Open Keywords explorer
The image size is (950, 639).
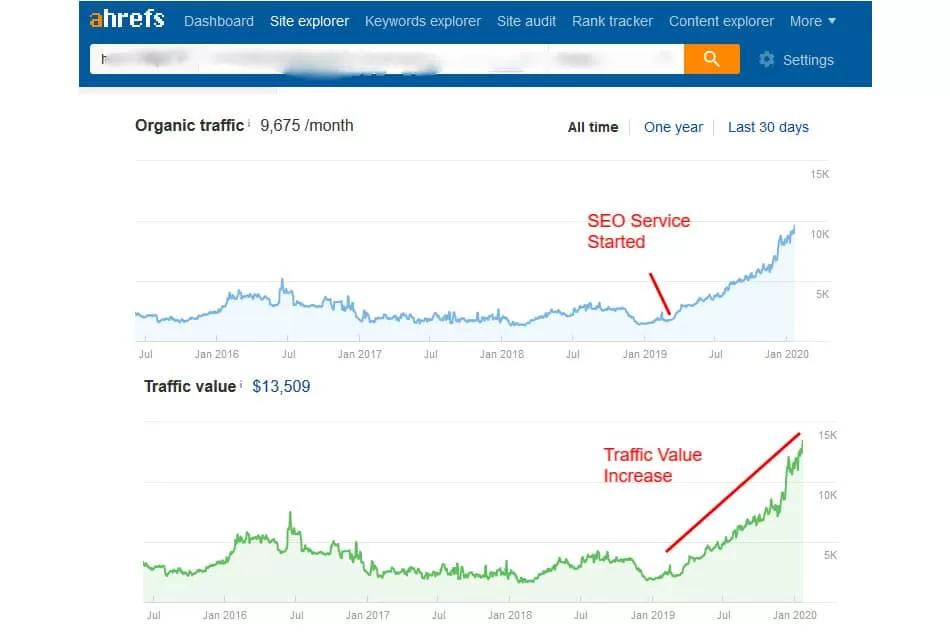[x=422, y=21]
